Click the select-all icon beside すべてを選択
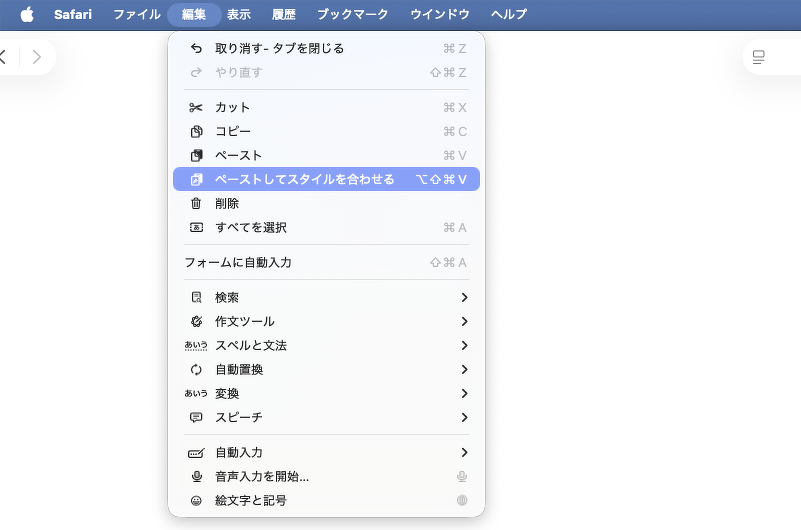 coord(196,227)
